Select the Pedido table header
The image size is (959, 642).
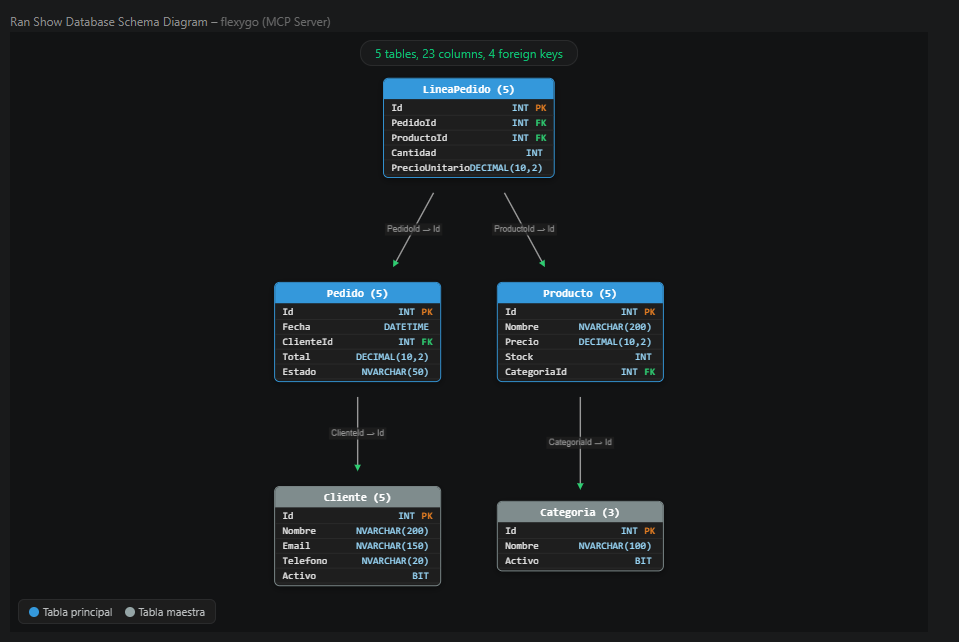pos(357,293)
